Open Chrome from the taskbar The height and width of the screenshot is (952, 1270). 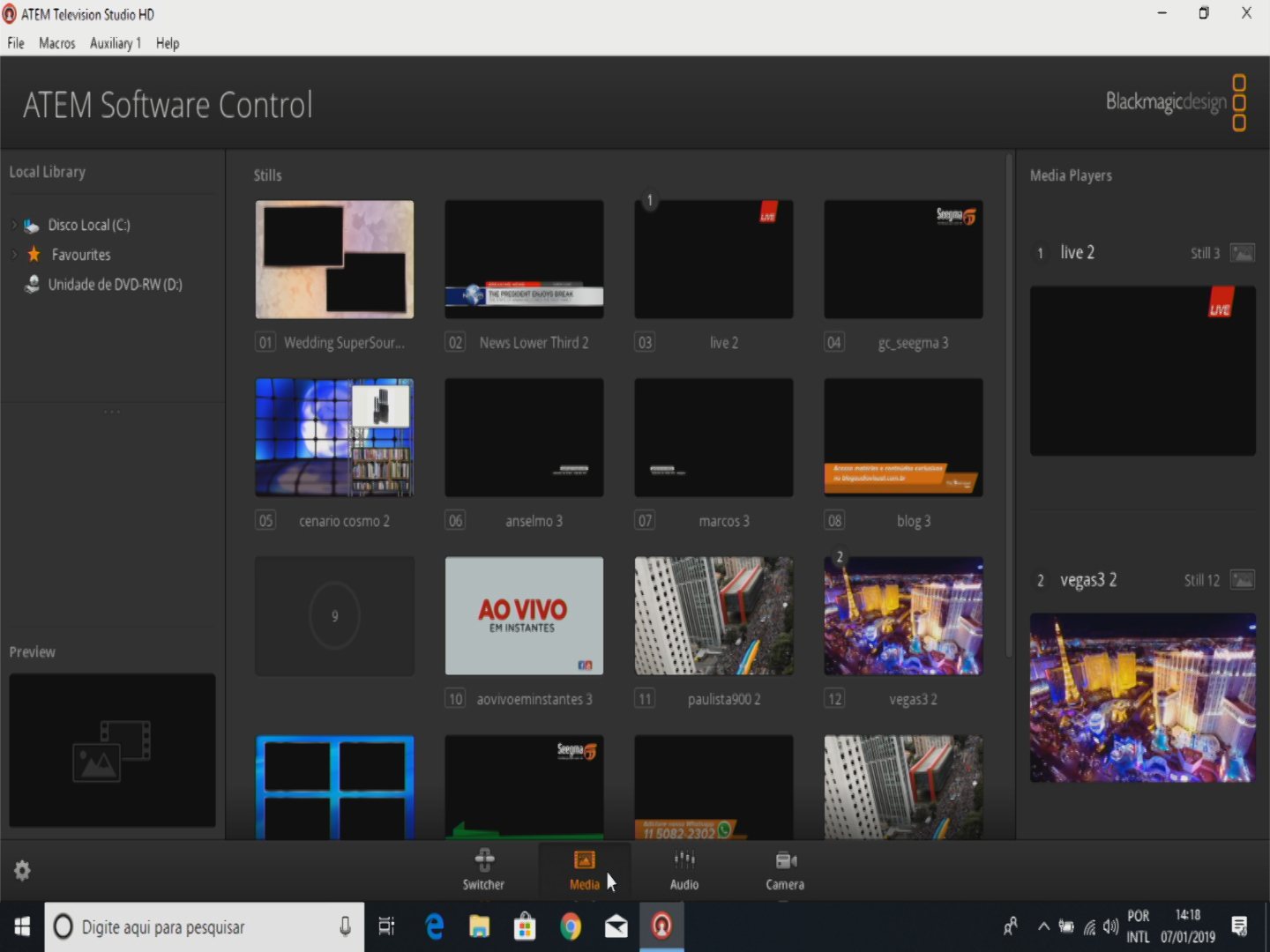(x=571, y=926)
